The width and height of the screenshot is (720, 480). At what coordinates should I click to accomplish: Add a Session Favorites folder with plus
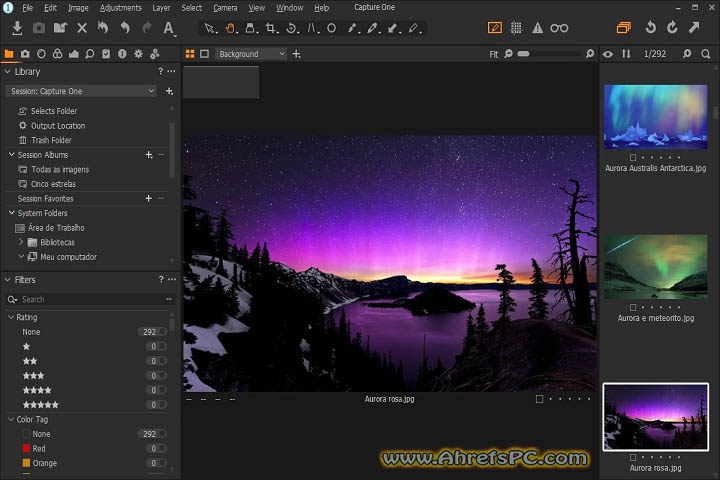pos(148,198)
